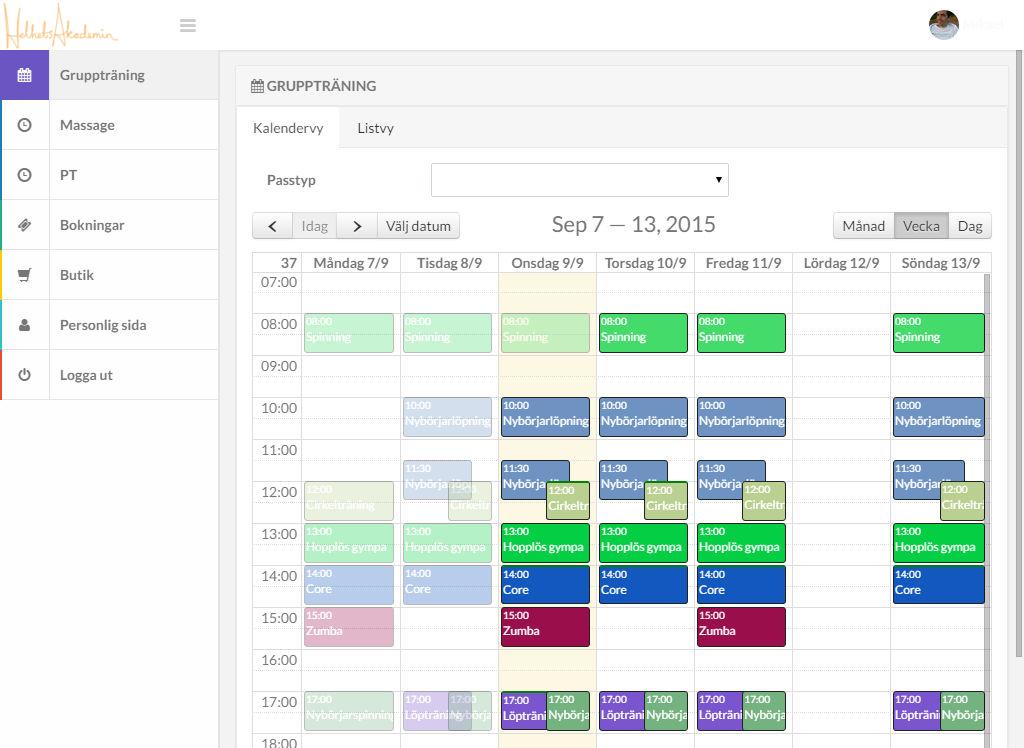Open Sunday 14:00 Core class
Viewport: 1024px width, 748px height.
(938, 585)
